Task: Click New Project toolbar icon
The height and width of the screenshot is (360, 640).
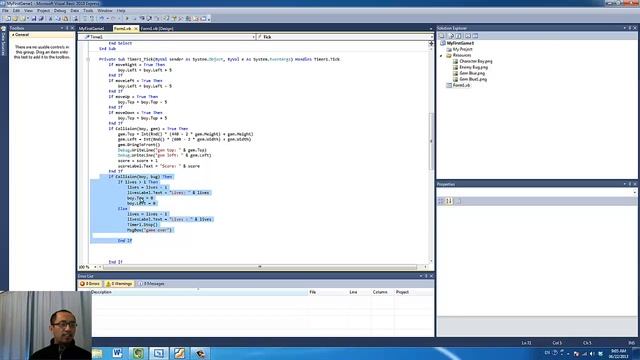Action: point(8,18)
